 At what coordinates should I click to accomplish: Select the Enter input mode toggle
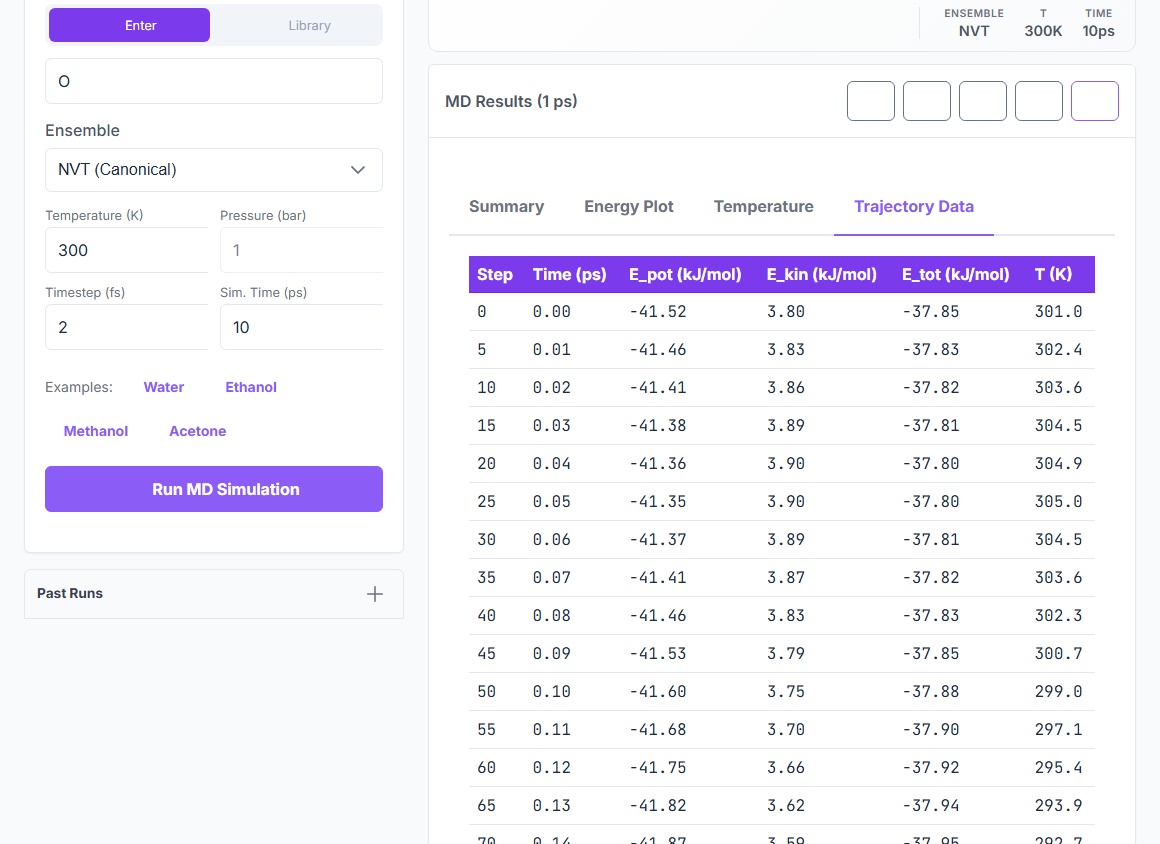[x=129, y=25]
